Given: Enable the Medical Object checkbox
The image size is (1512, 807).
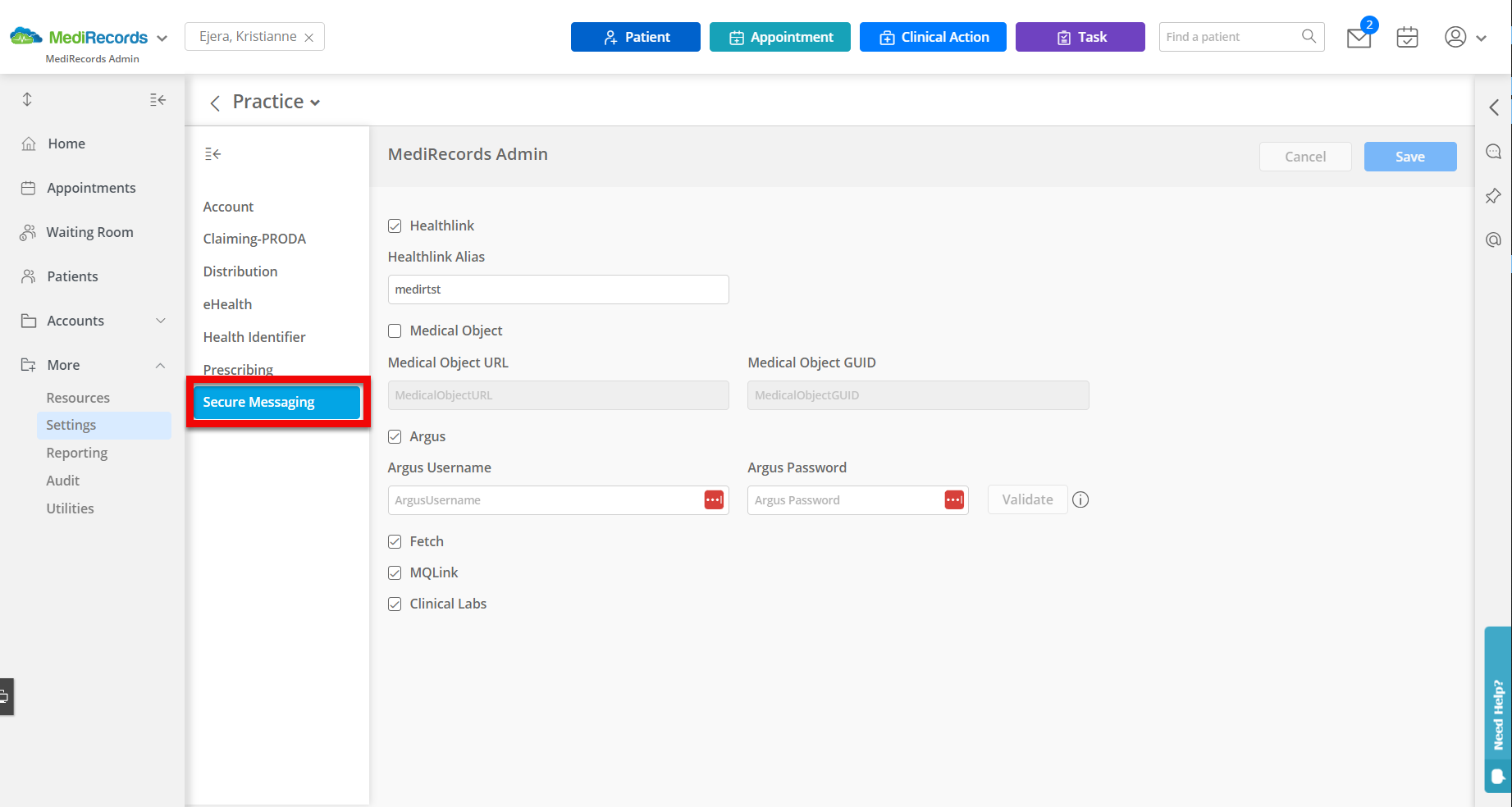Looking at the screenshot, I should [x=395, y=331].
